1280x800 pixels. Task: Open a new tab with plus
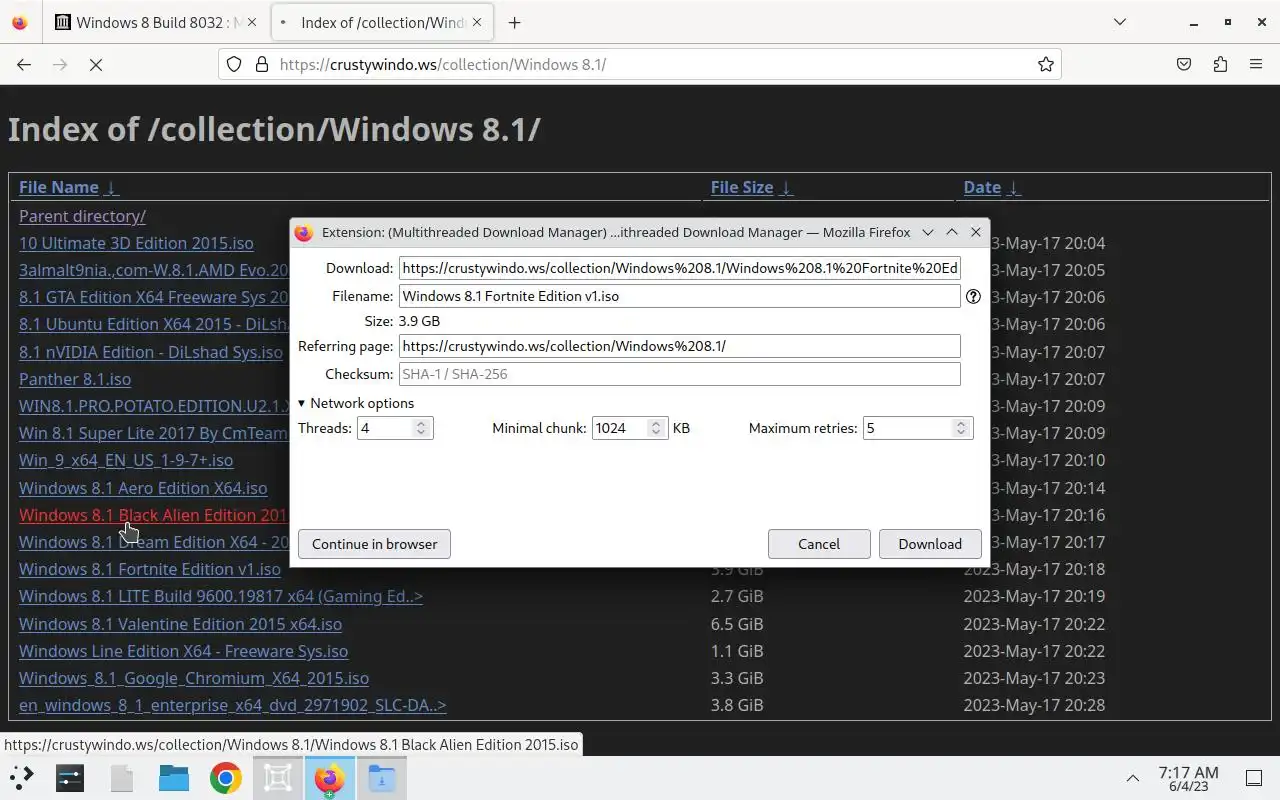(x=514, y=22)
